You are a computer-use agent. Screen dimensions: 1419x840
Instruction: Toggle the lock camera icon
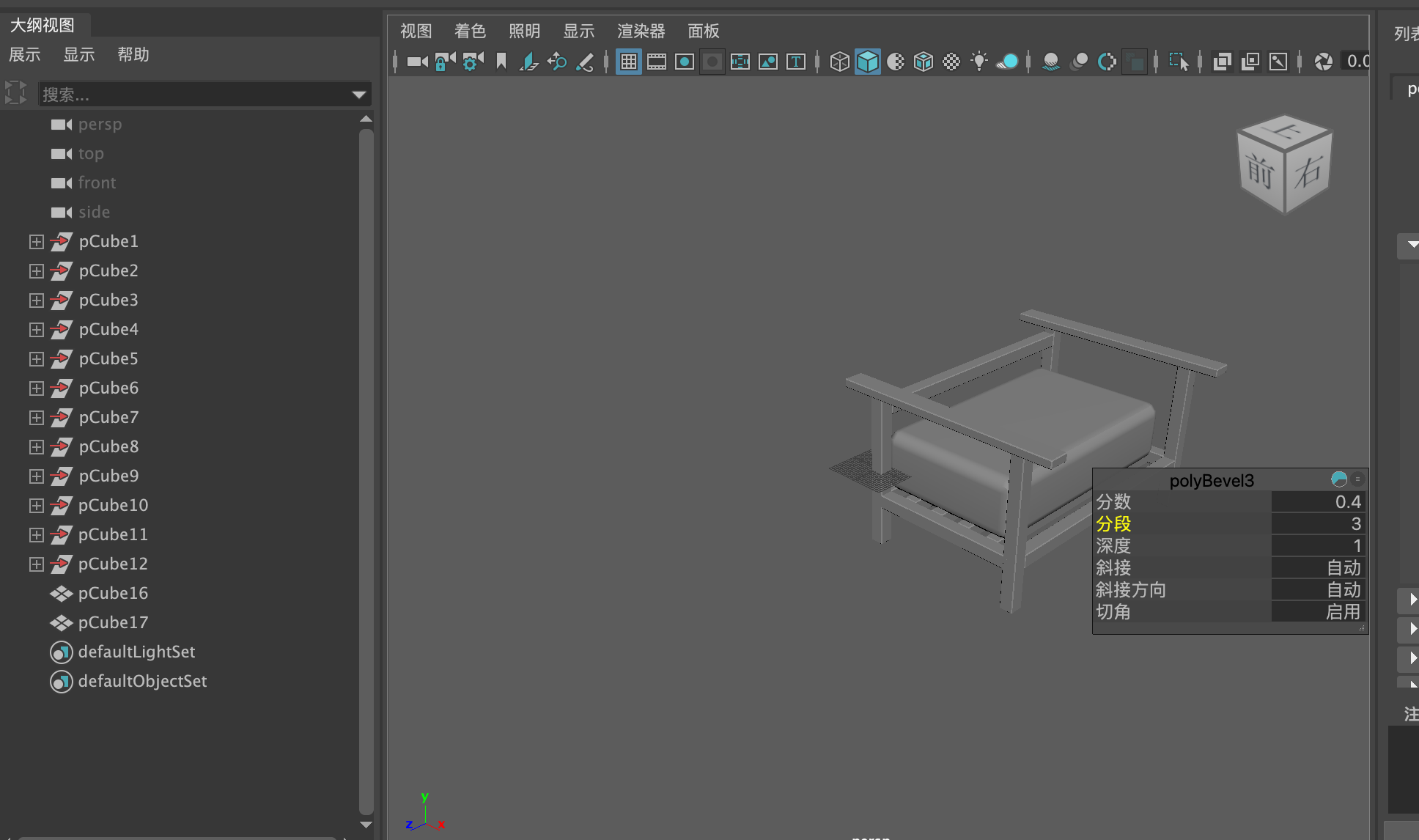tap(444, 62)
